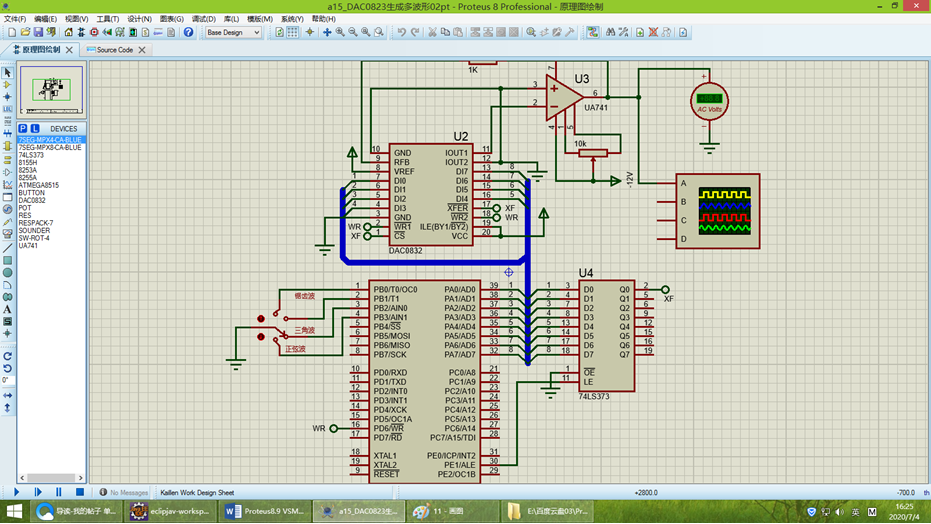
Task: Flip vertically with the Y-mirror icon
Action: [x=7, y=408]
